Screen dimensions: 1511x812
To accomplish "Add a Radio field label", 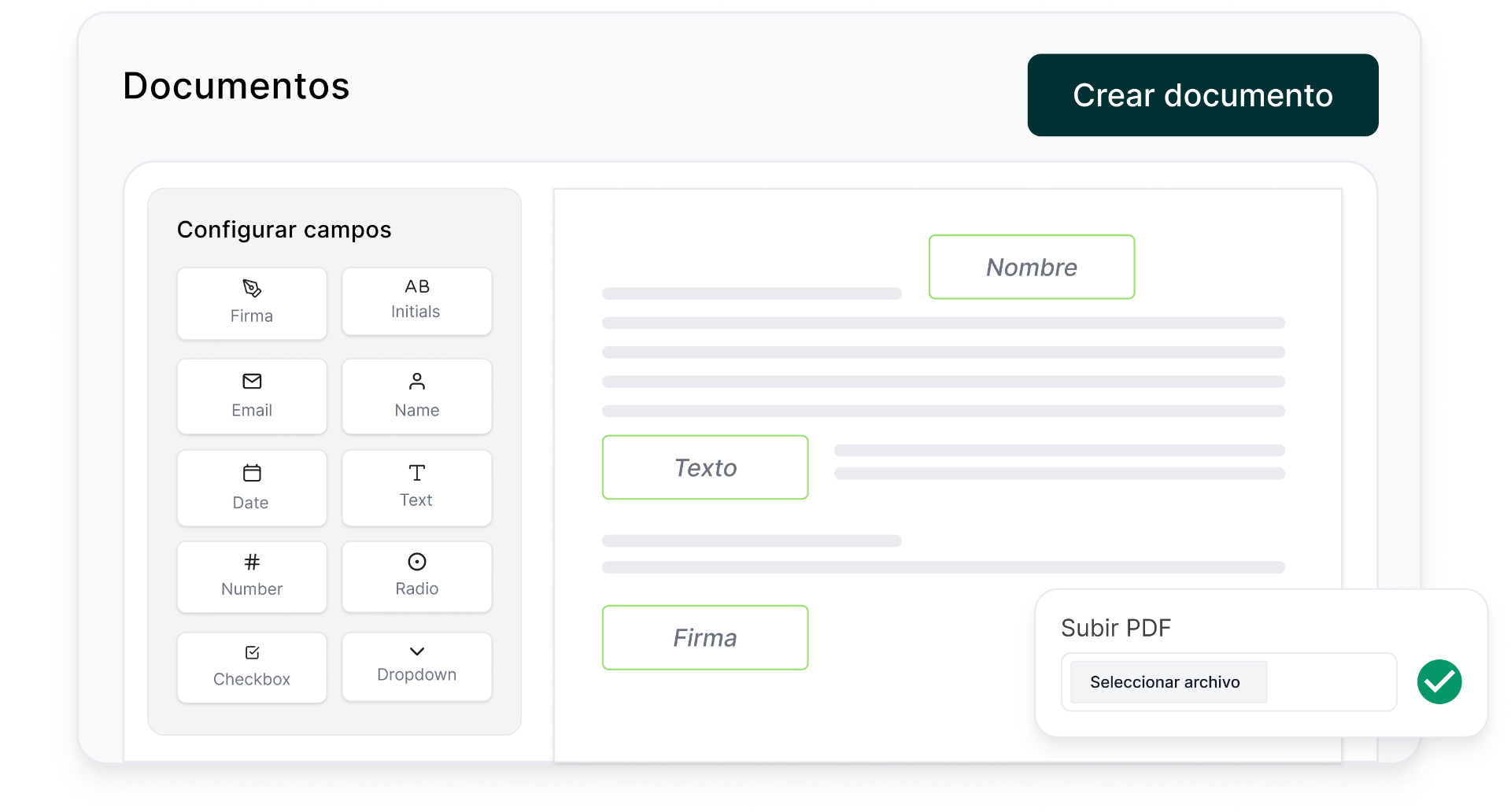I will coord(417,589).
